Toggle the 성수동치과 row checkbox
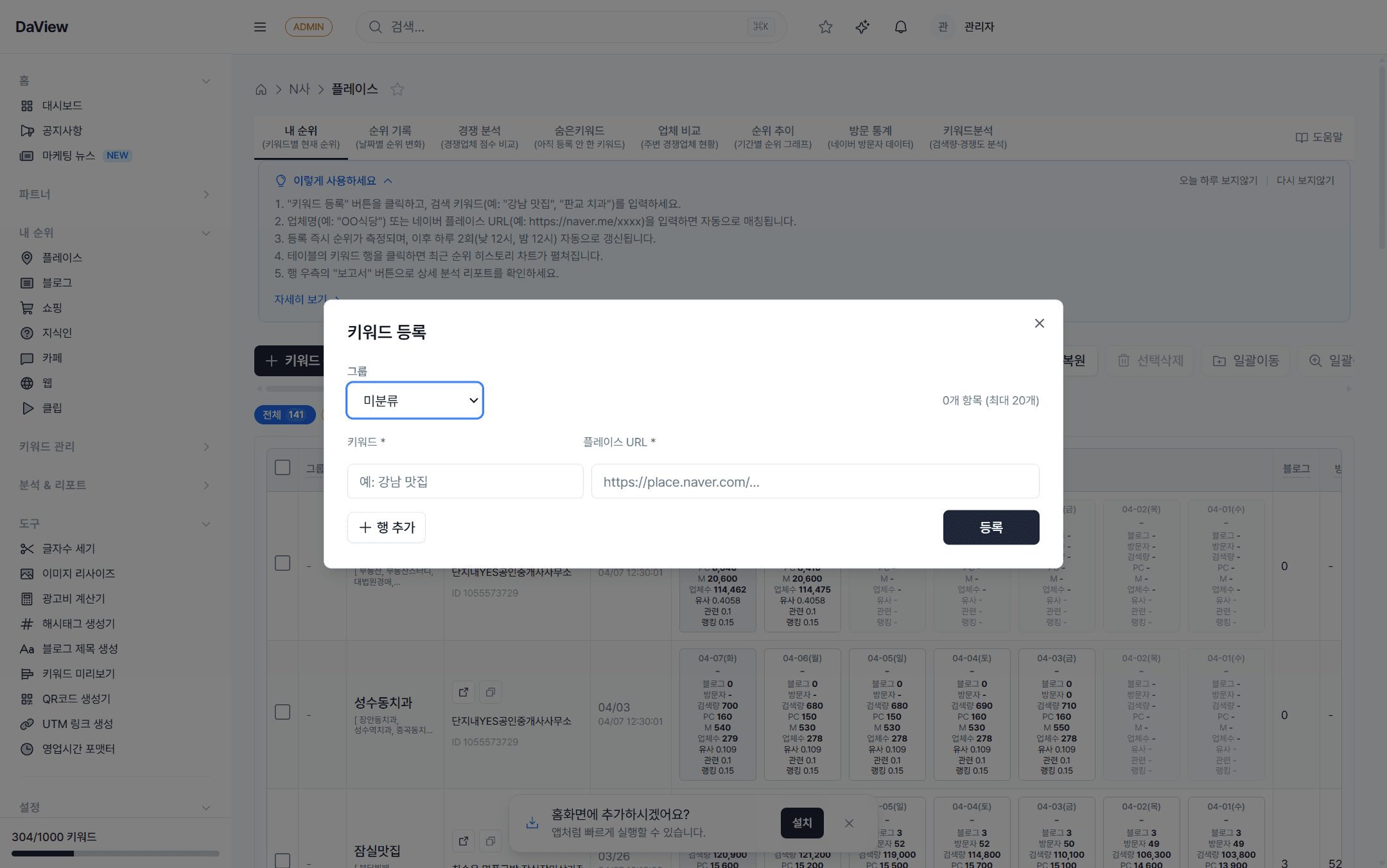Image resolution: width=1387 pixels, height=868 pixels. [x=283, y=711]
